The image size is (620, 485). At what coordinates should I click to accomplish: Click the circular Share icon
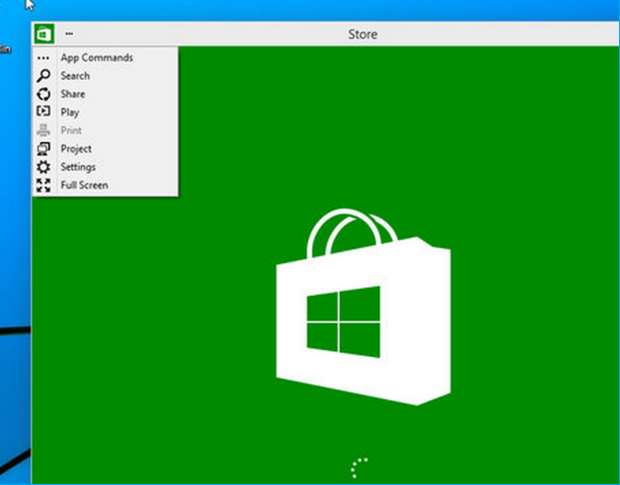coord(43,94)
